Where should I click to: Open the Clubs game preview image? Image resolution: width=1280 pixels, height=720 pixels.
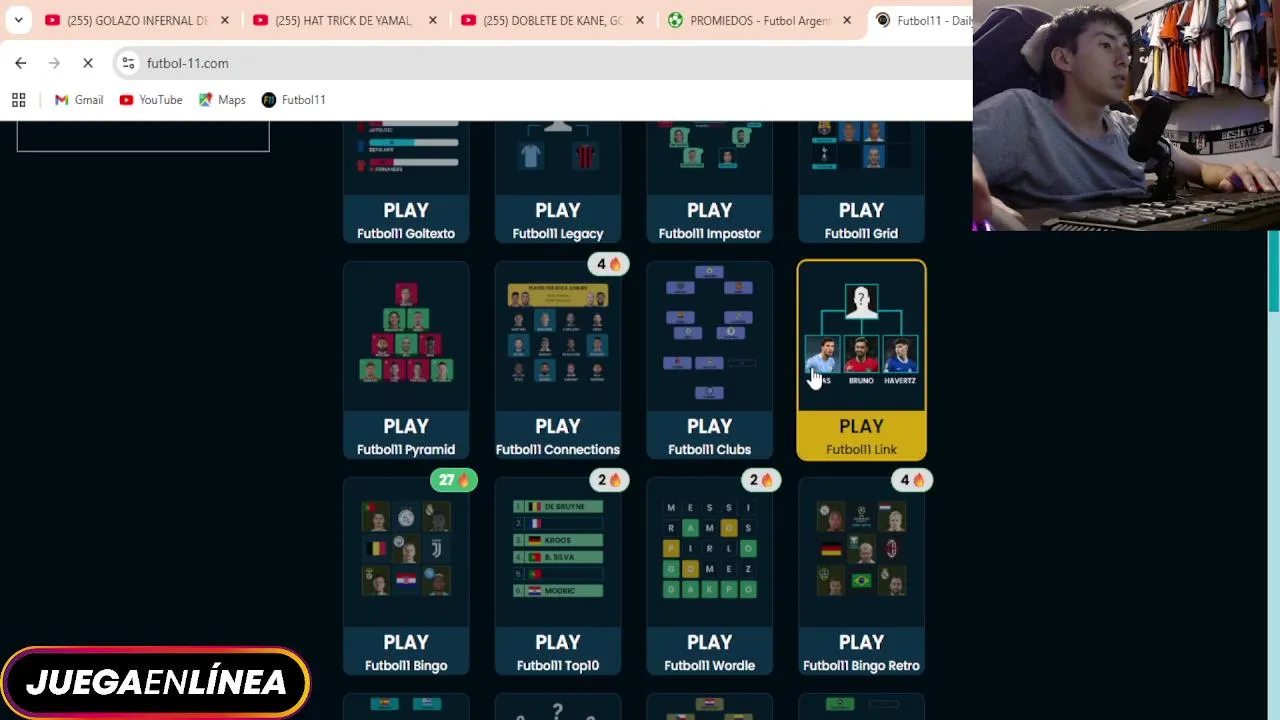[x=710, y=334]
